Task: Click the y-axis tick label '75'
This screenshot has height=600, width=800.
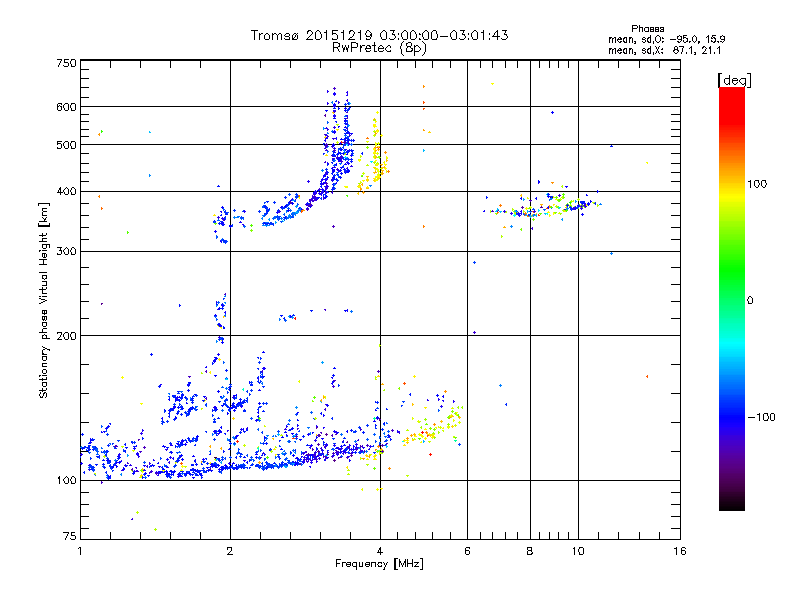Action: [x=70, y=536]
